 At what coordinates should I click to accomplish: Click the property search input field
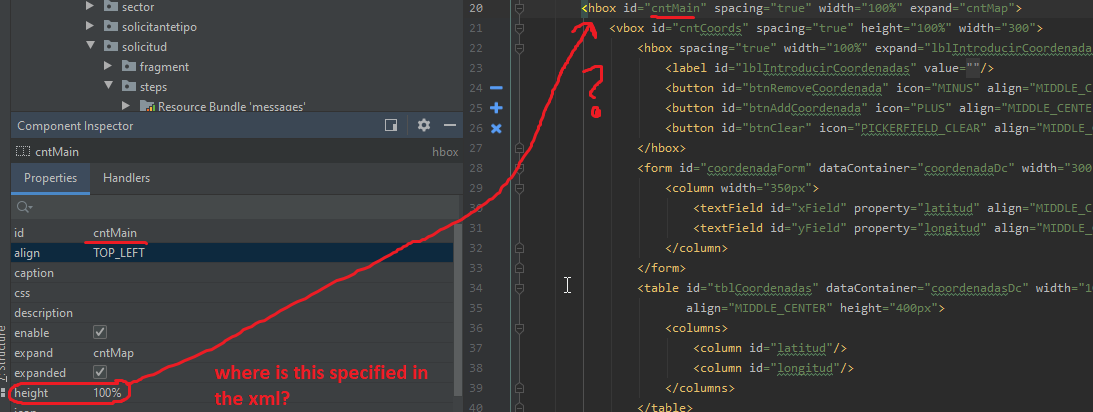click(237, 207)
